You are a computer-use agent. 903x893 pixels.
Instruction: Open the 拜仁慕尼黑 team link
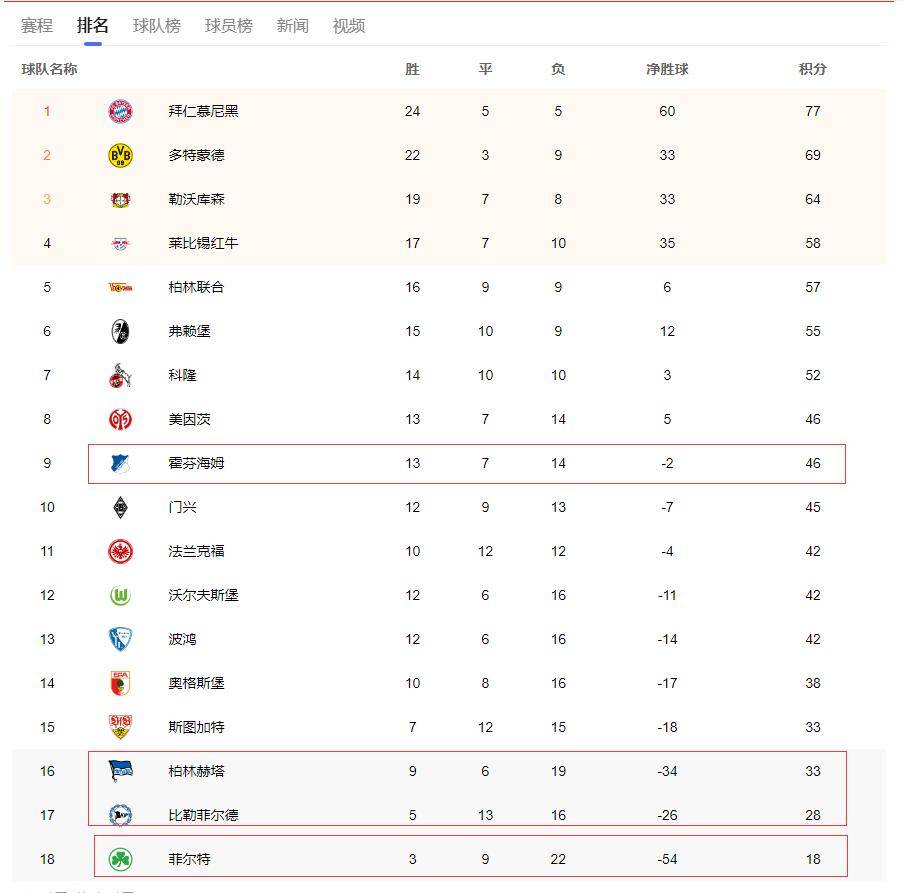point(203,111)
